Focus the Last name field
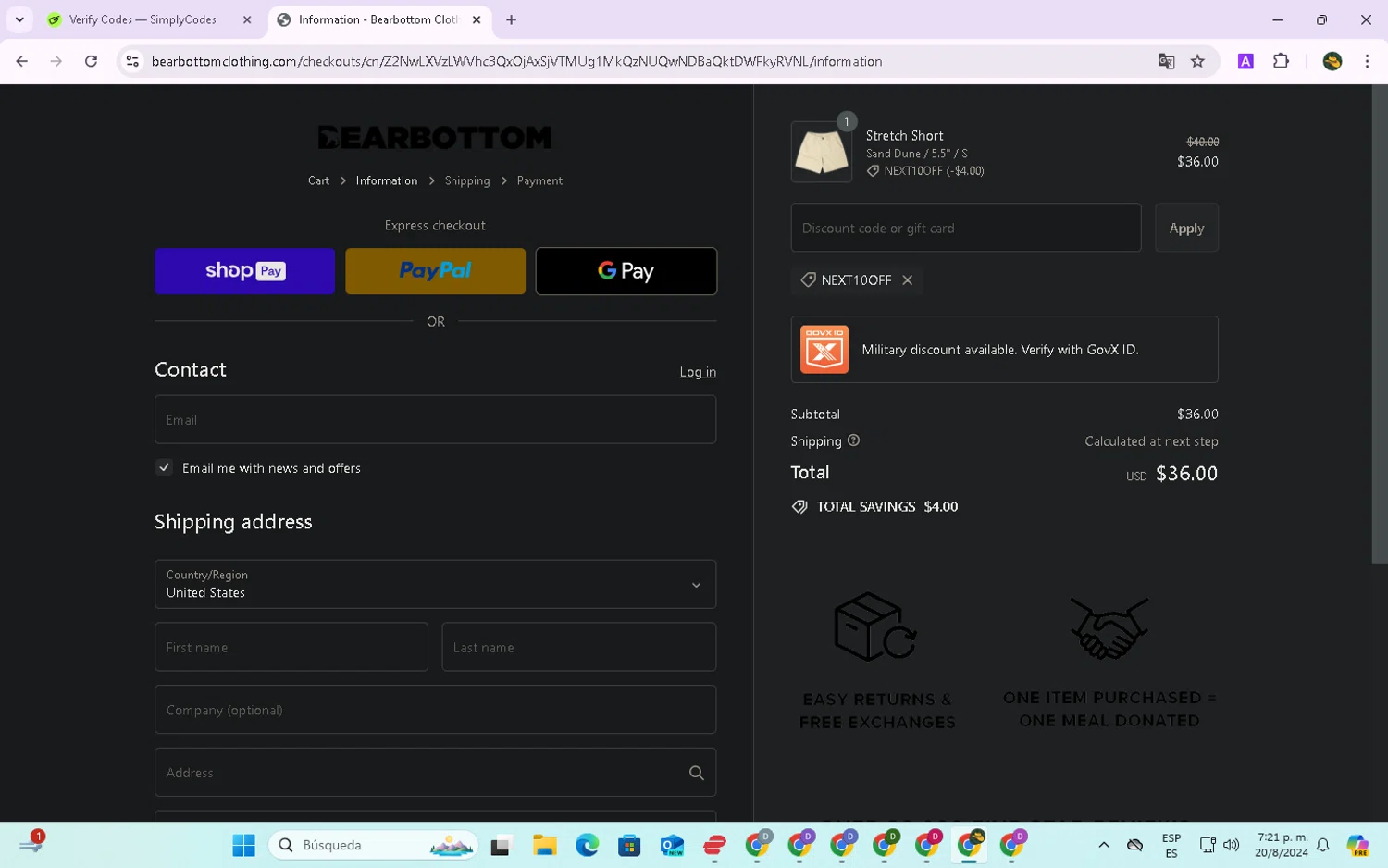 579,647
